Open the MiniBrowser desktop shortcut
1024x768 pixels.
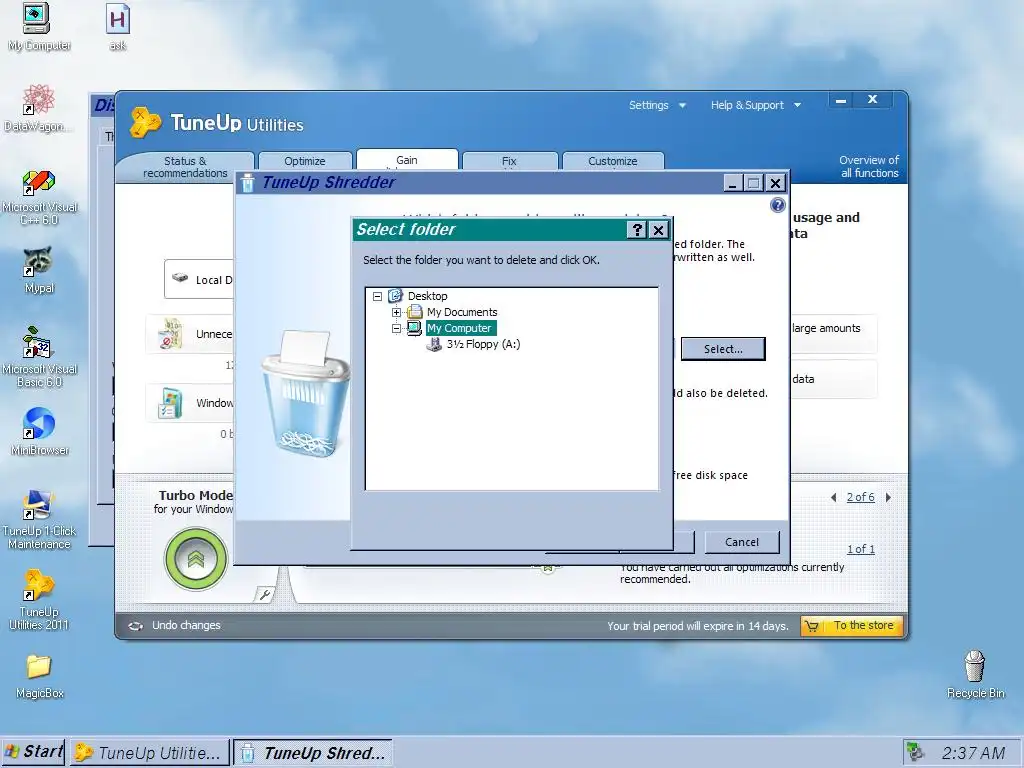[39, 431]
